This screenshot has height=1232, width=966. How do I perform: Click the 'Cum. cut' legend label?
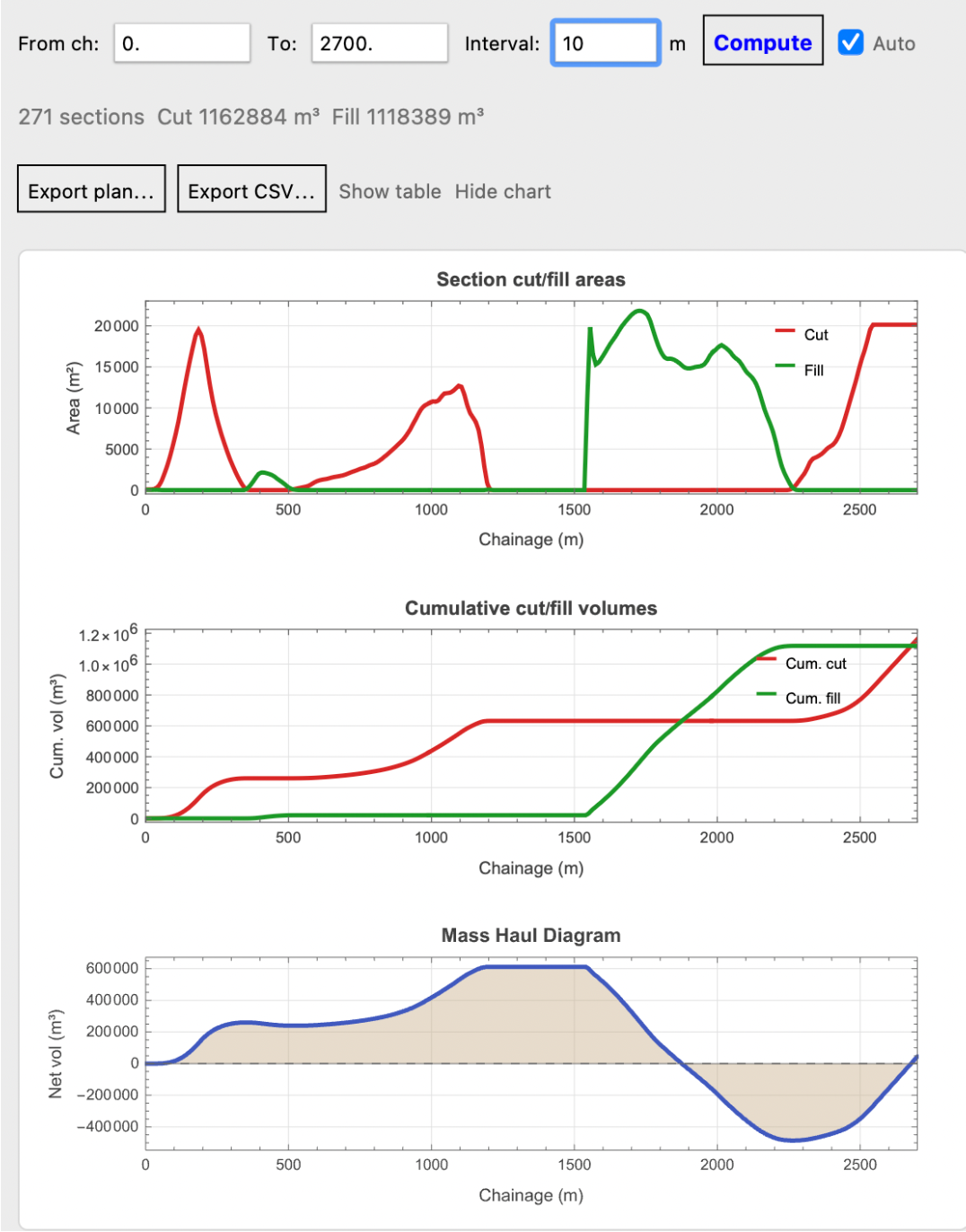(x=816, y=664)
